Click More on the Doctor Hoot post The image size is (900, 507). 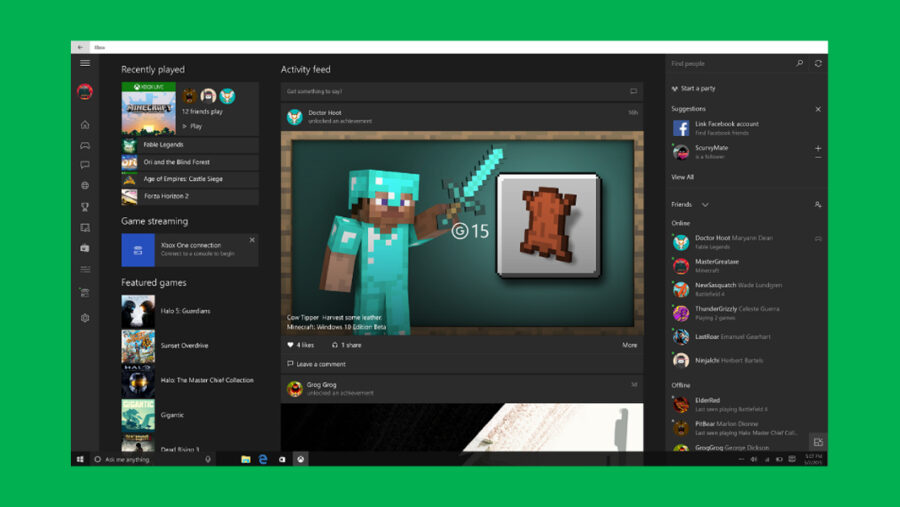(x=630, y=345)
